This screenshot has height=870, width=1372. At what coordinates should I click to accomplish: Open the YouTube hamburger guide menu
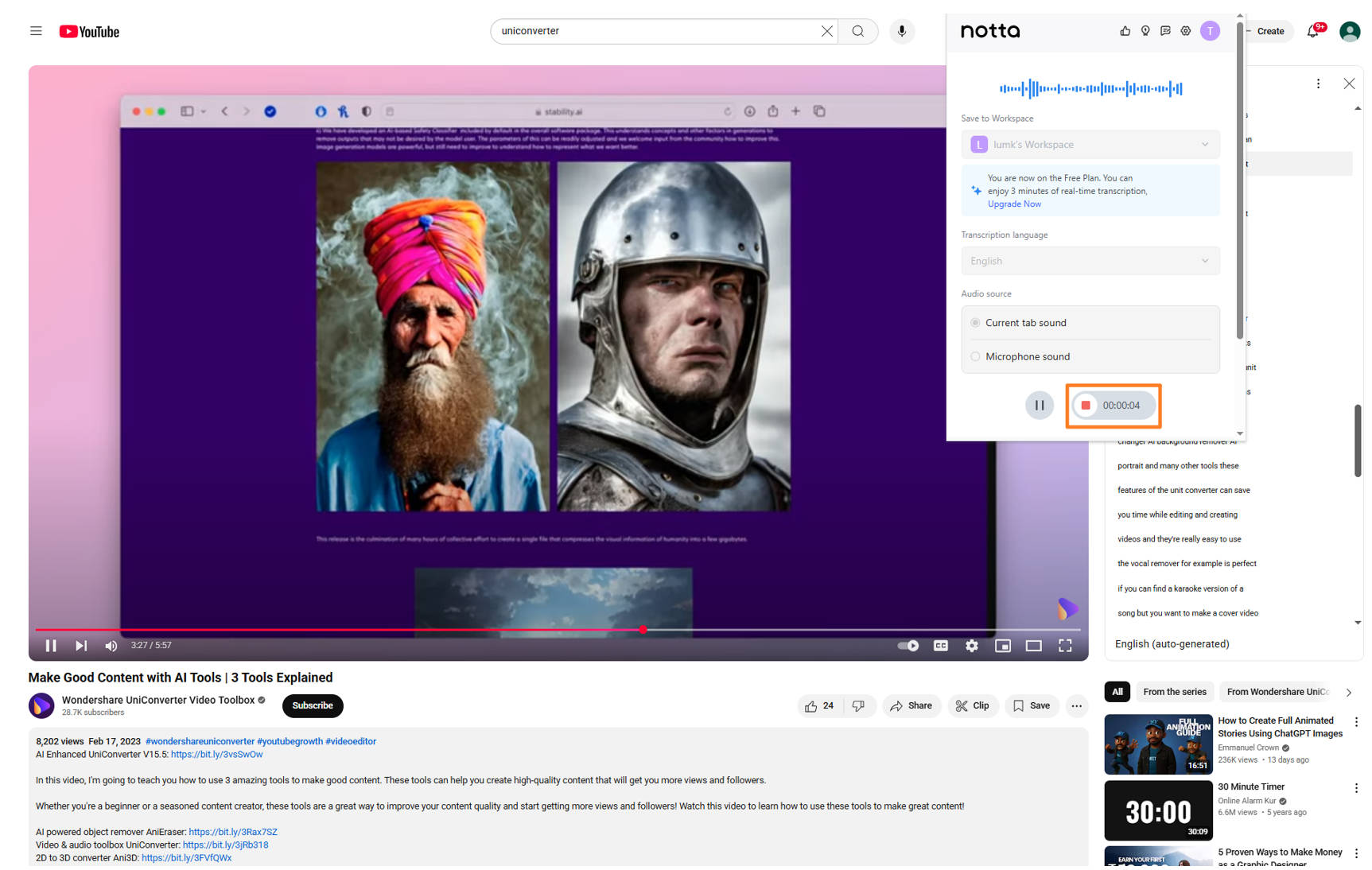pyautogui.click(x=36, y=31)
